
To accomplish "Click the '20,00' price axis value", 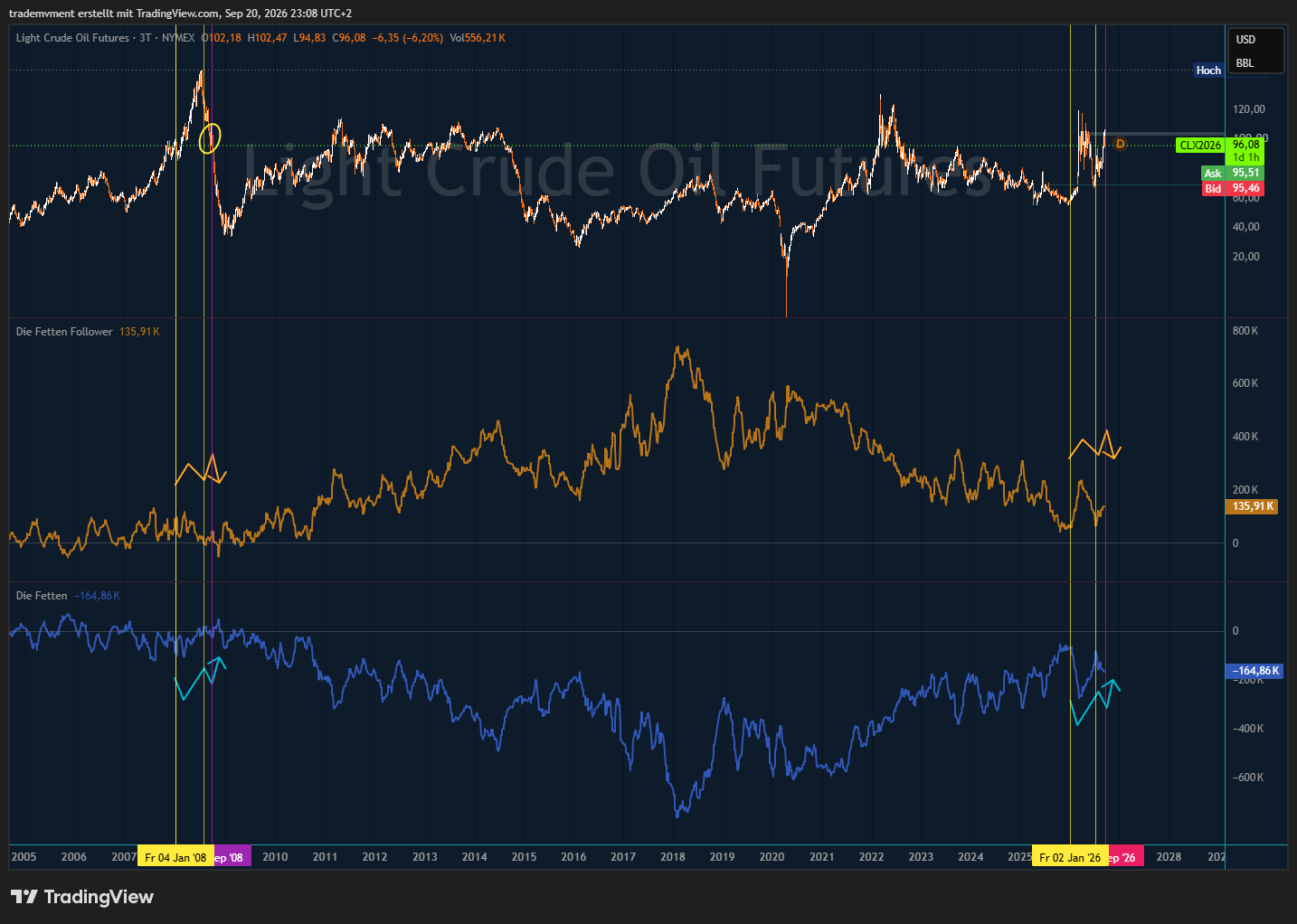I will 1246,257.
